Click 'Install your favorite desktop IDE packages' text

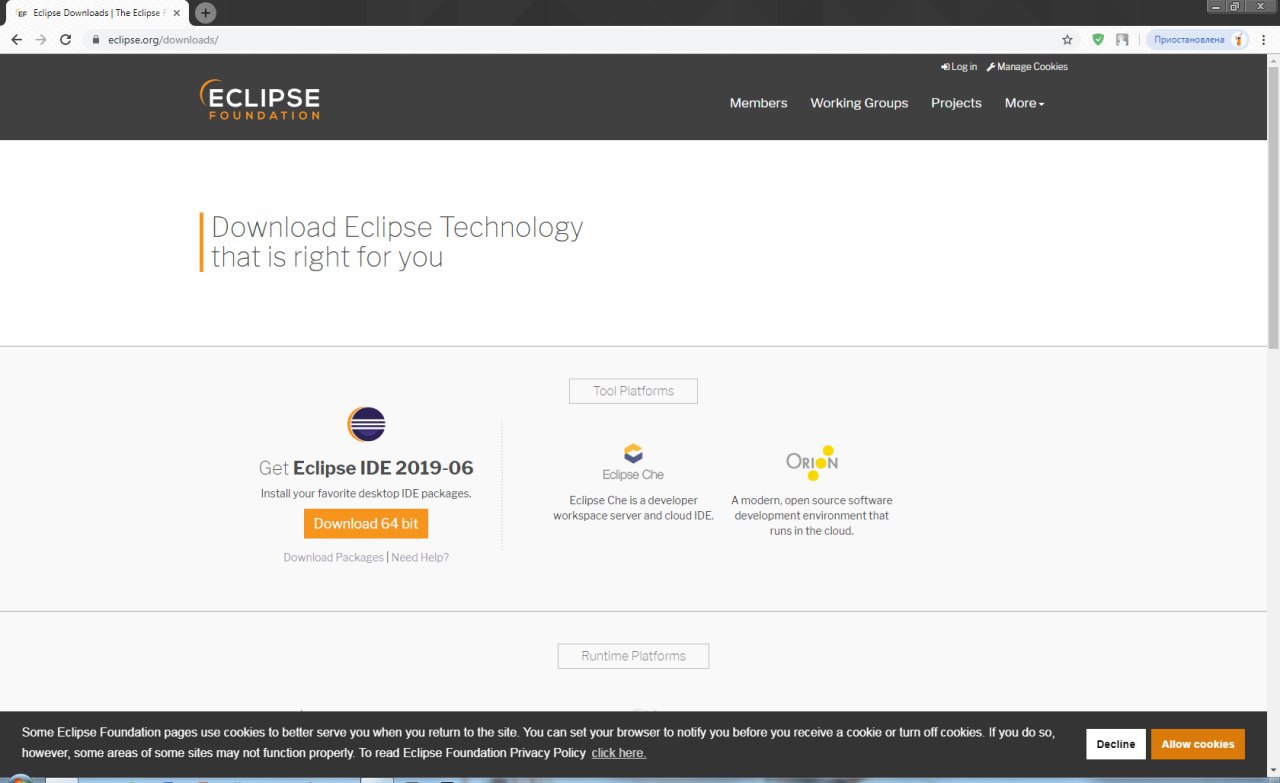tap(366, 493)
